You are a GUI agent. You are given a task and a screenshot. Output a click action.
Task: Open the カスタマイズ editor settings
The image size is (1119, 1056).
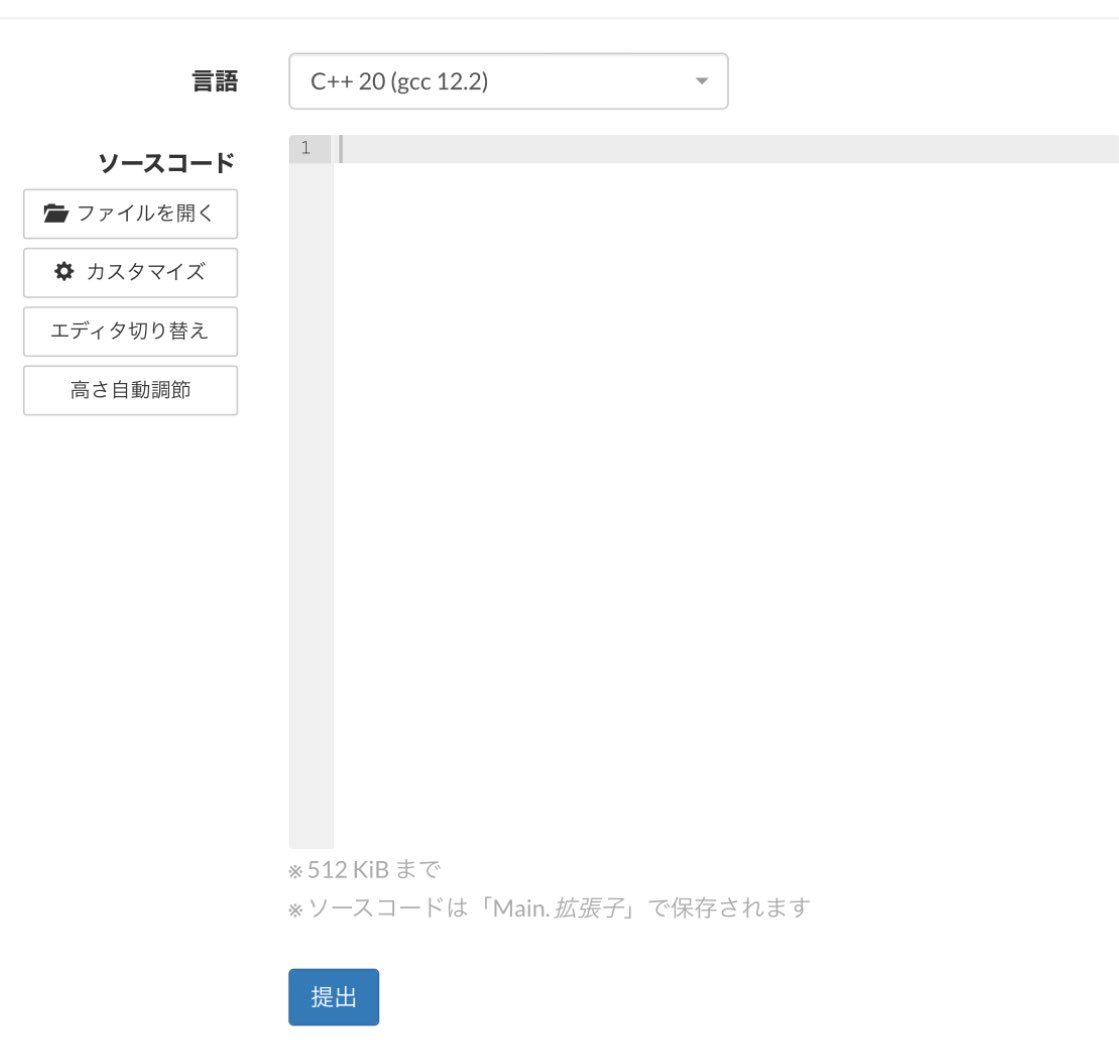(x=131, y=273)
